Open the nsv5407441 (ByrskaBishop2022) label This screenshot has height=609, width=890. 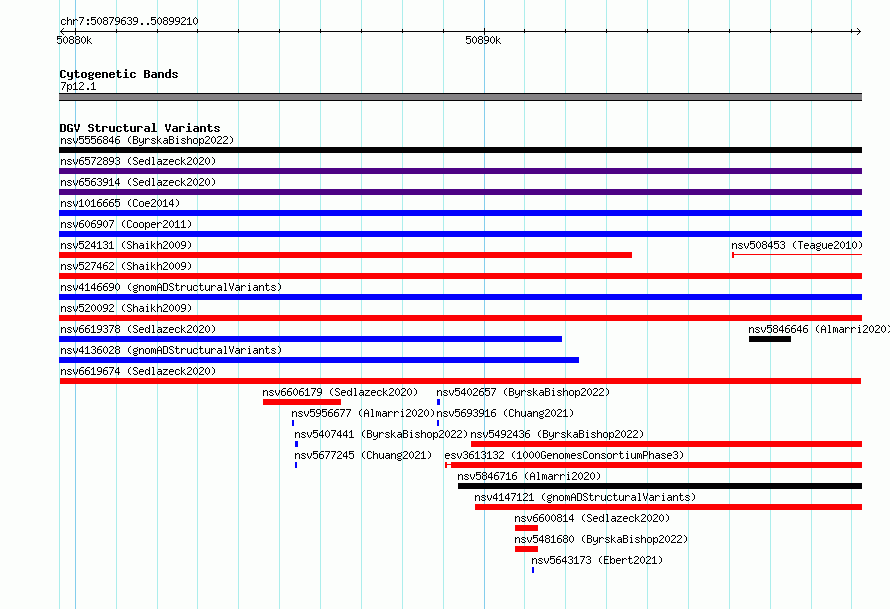pos(381,434)
